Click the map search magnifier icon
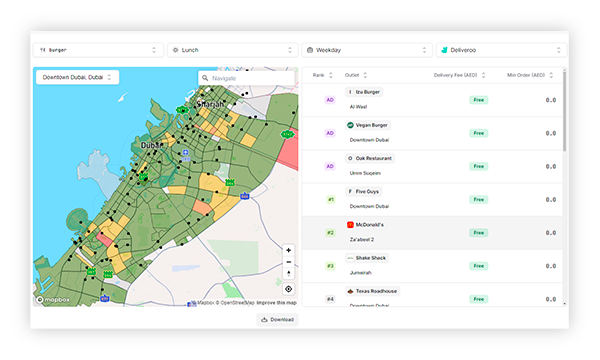Viewport: 600px width, 360px height. pos(205,78)
